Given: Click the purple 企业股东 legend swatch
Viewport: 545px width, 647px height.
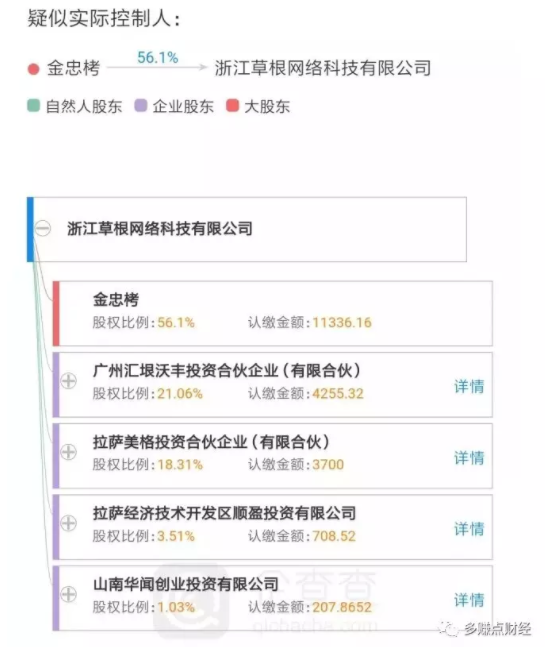Looking at the screenshot, I should click(x=141, y=106).
